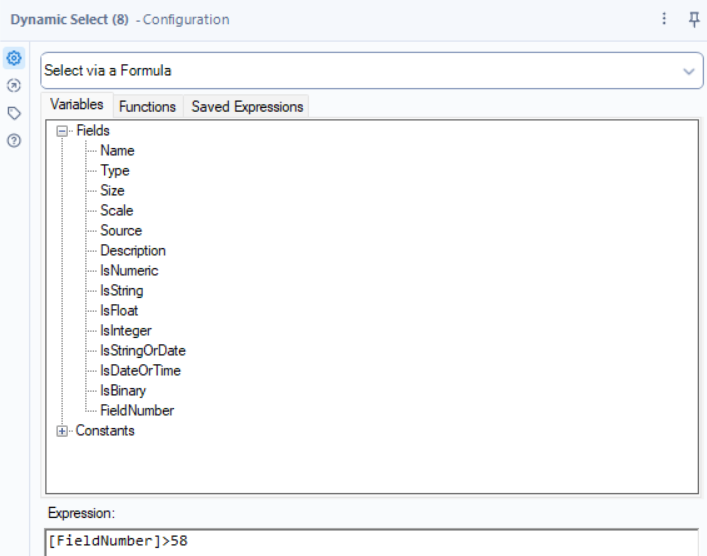Select the Size field variable
This screenshot has height=556, width=707.
point(112,191)
